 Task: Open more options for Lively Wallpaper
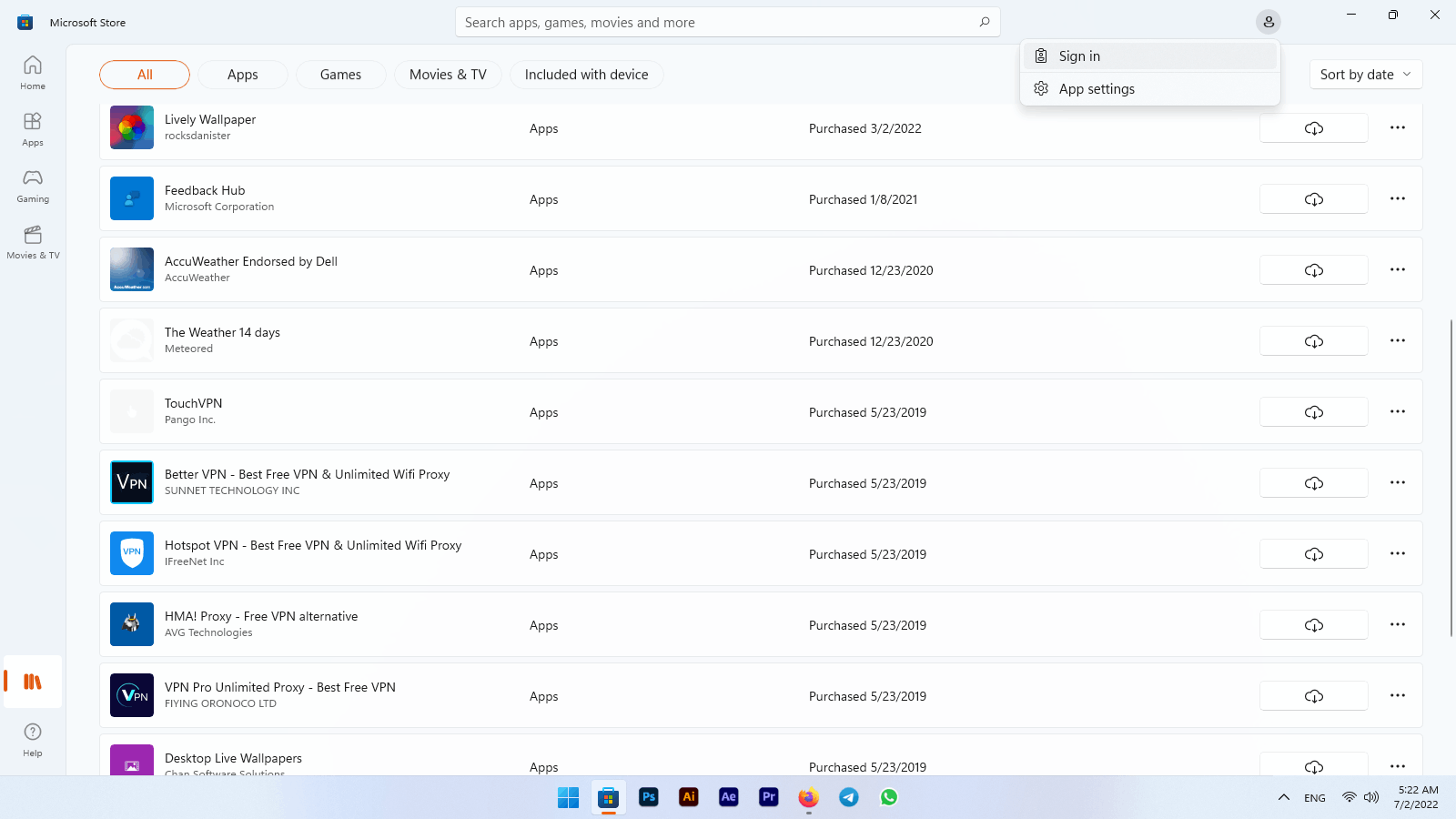(1398, 128)
